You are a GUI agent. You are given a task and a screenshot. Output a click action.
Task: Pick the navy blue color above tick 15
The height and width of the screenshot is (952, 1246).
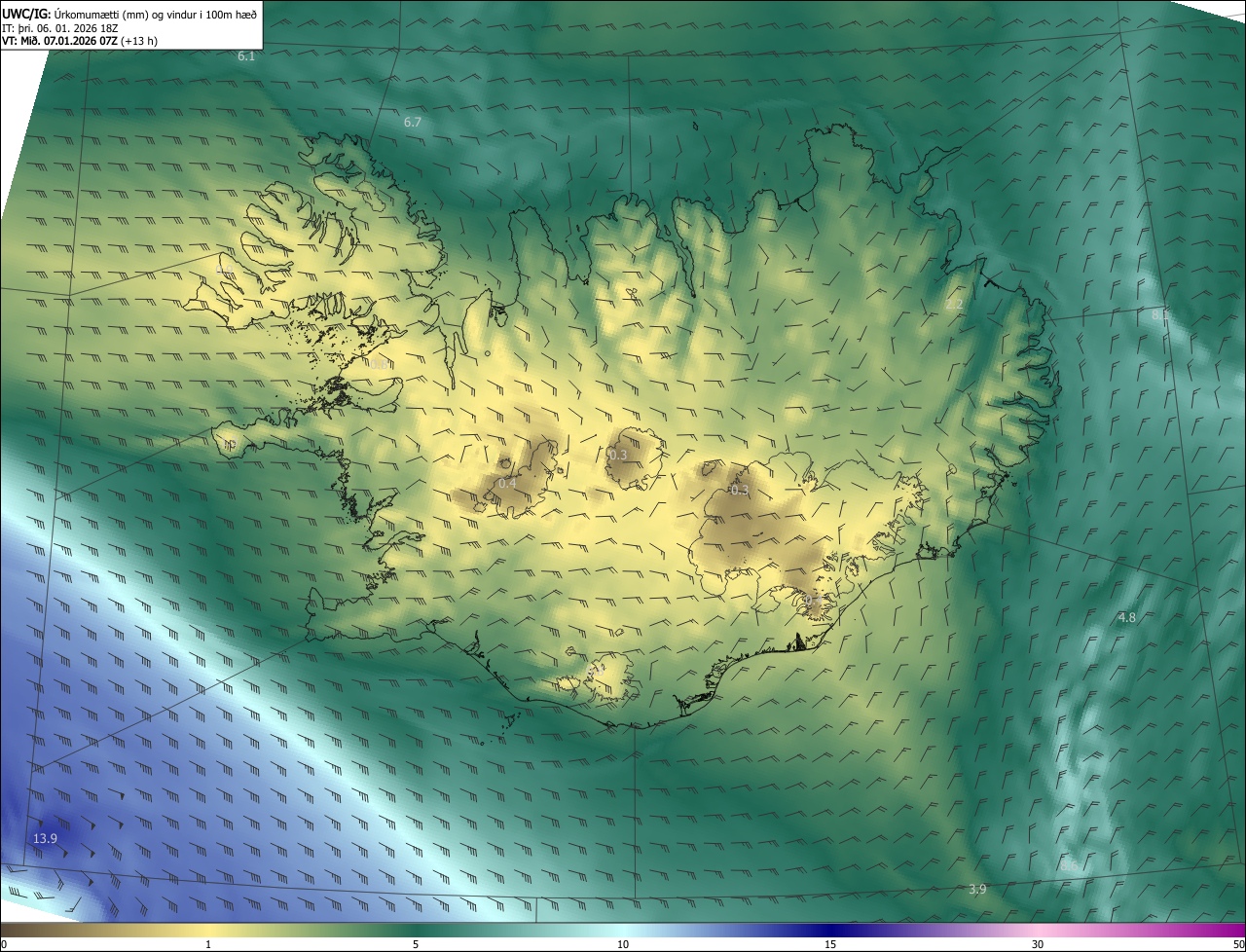[830, 930]
